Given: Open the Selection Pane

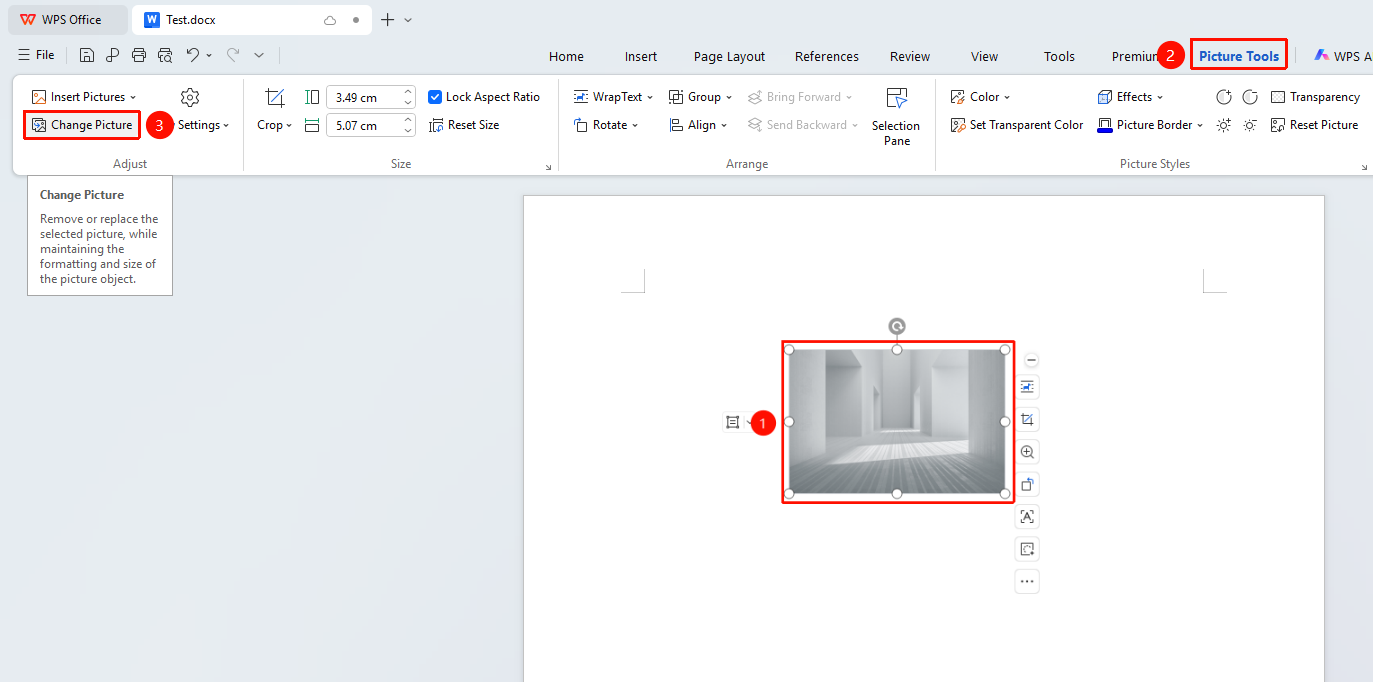Looking at the screenshot, I should pos(896,116).
